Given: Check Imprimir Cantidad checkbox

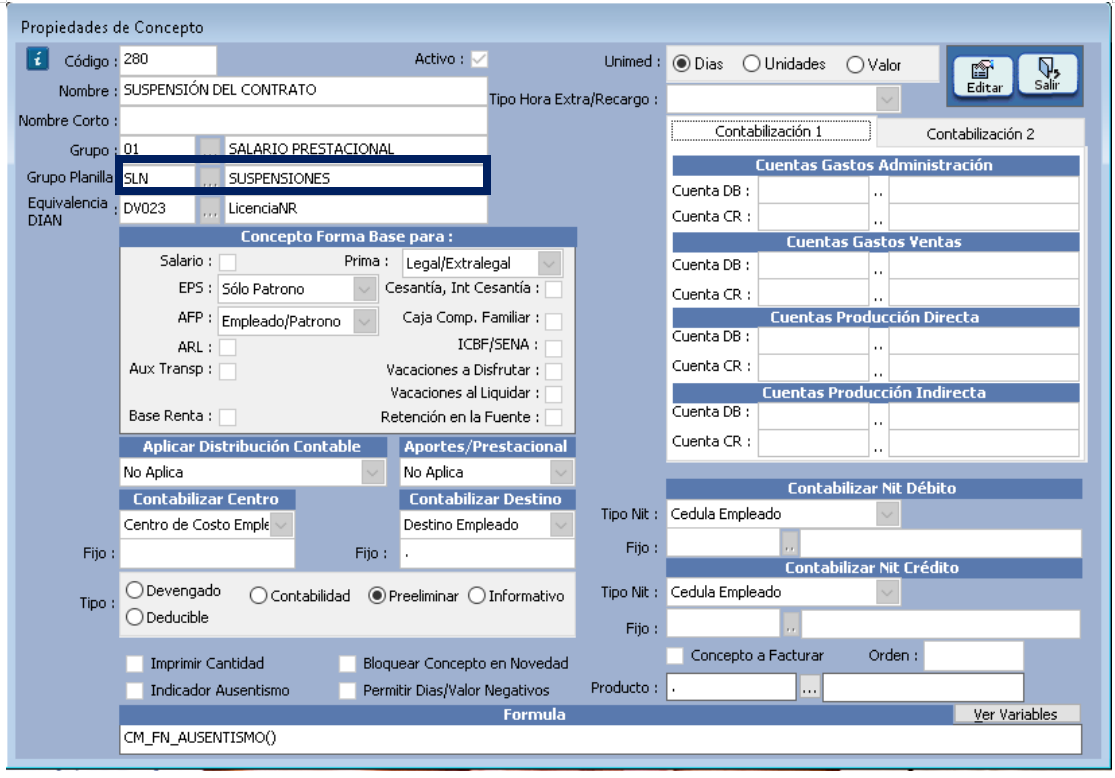Looking at the screenshot, I should [x=134, y=664].
